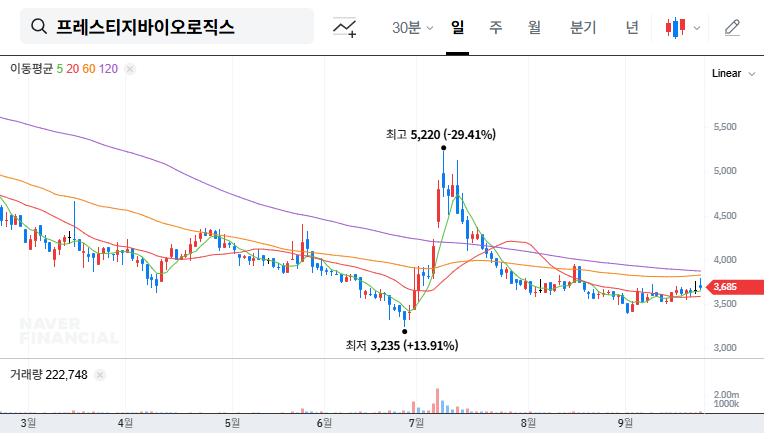Switch to the 주 weekly tab
The image size is (764, 433).
coord(496,27)
